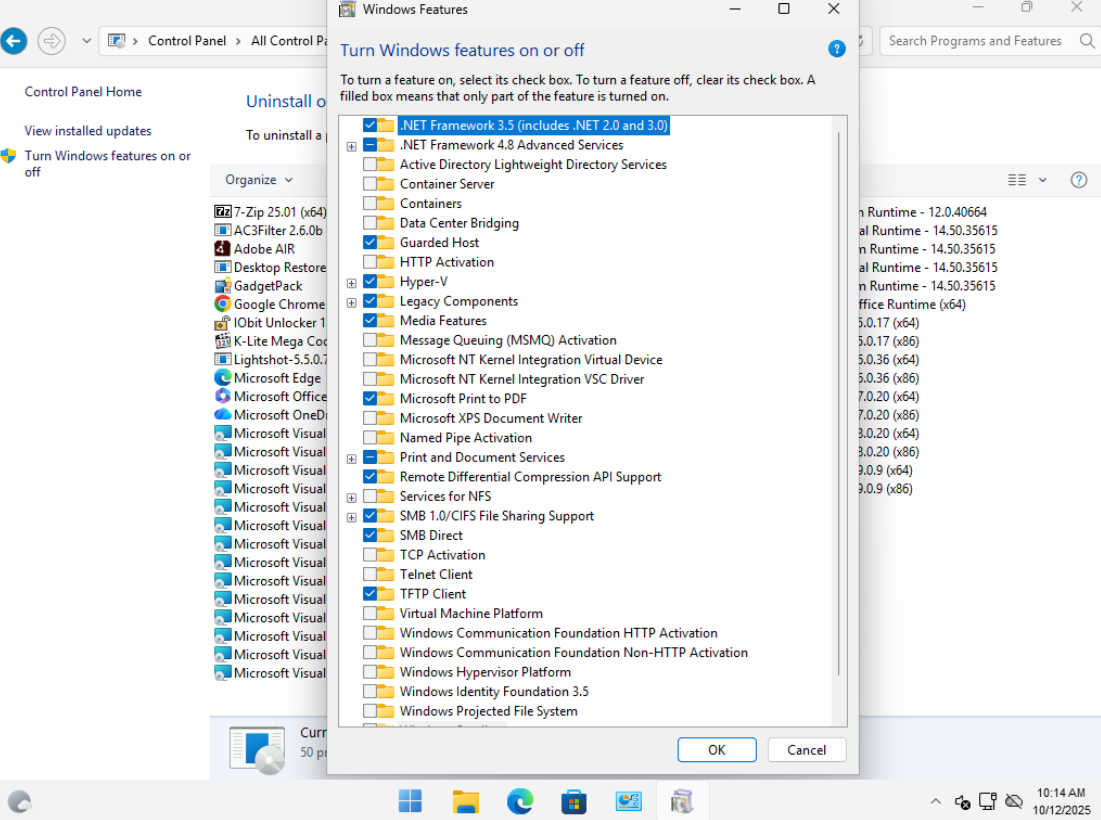Select the IObit Unlocker icon
The height and width of the screenshot is (820, 1101).
(x=223, y=322)
